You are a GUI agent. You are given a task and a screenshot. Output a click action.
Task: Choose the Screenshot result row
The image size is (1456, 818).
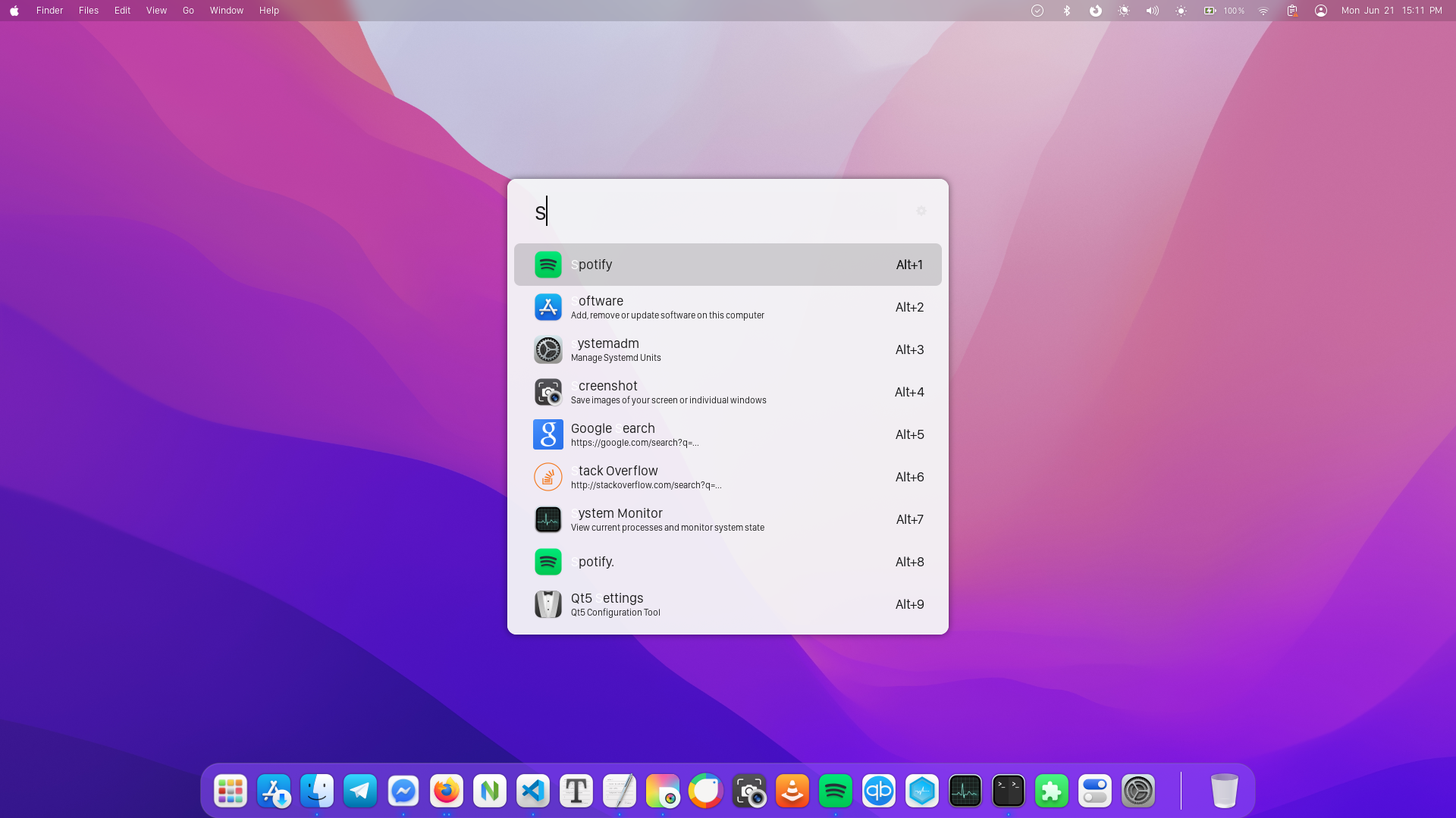point(728,392)
